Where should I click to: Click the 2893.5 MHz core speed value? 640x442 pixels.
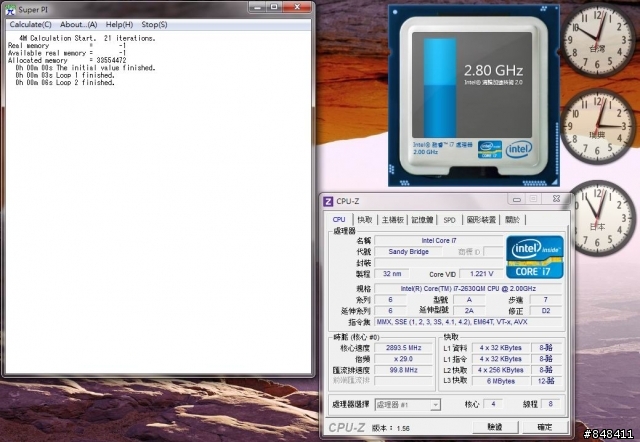[x=403, y=348]
